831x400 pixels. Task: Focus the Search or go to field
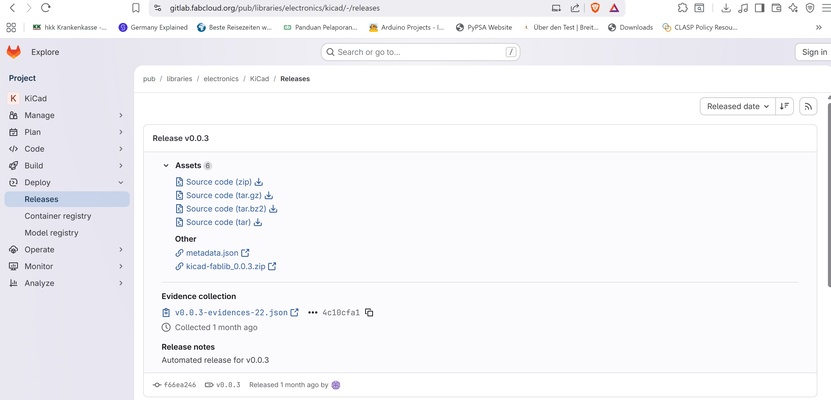click(x=420, y=52)
